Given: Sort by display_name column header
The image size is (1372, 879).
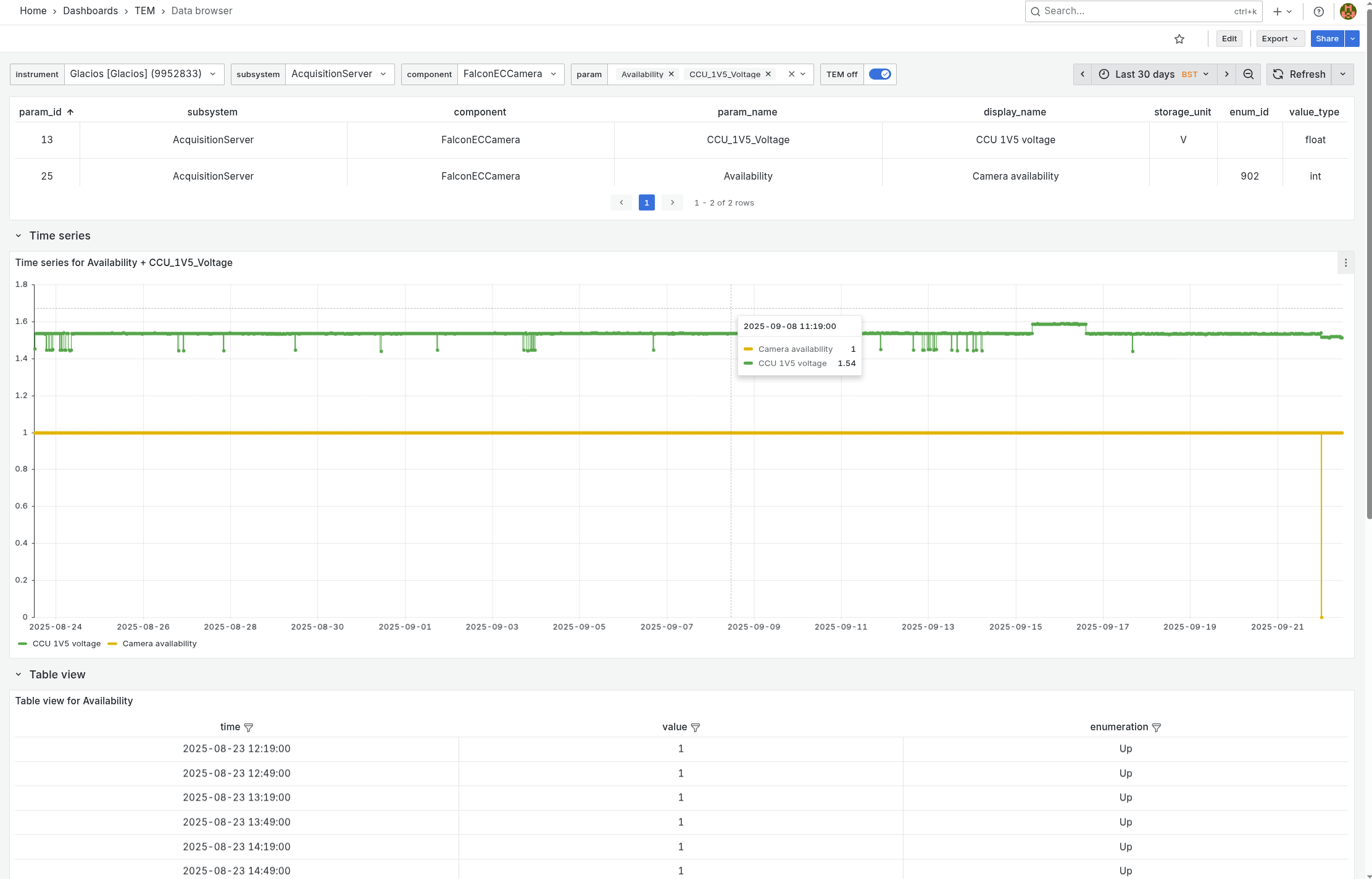Looking at the screenshot, I should (x=1015, y=112).
